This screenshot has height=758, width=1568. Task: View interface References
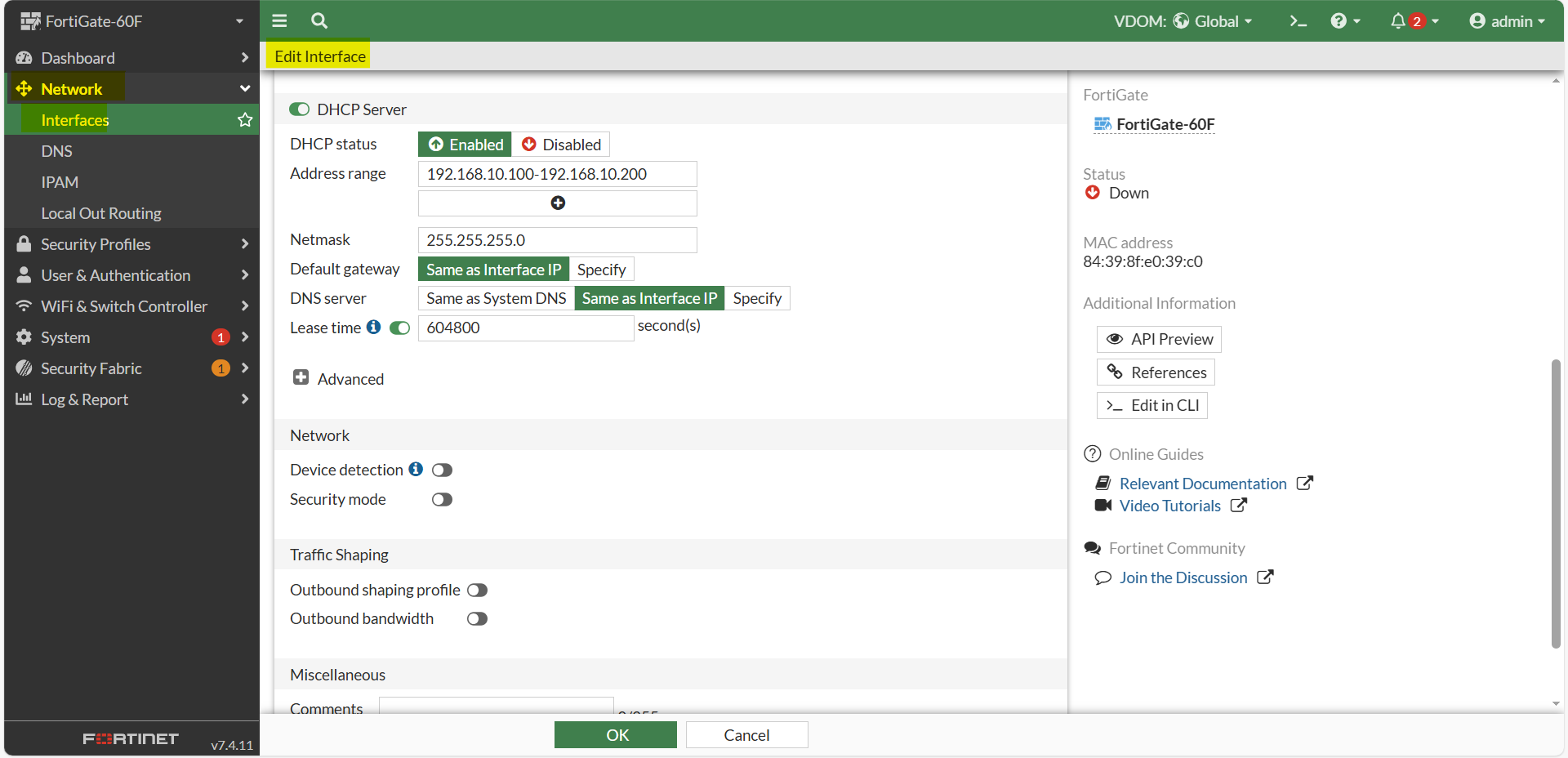pyautogui.click(x=1156, y=372)
